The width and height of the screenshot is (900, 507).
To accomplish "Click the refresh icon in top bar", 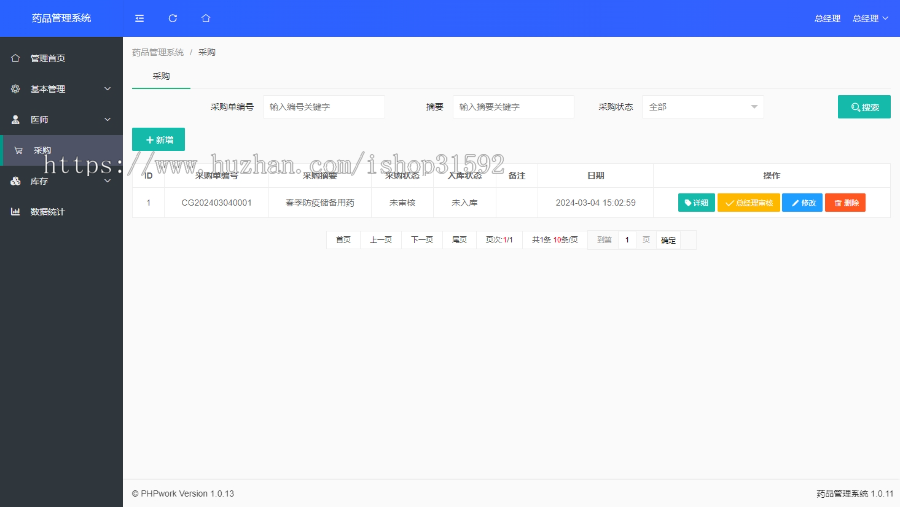I will point(173,18).
